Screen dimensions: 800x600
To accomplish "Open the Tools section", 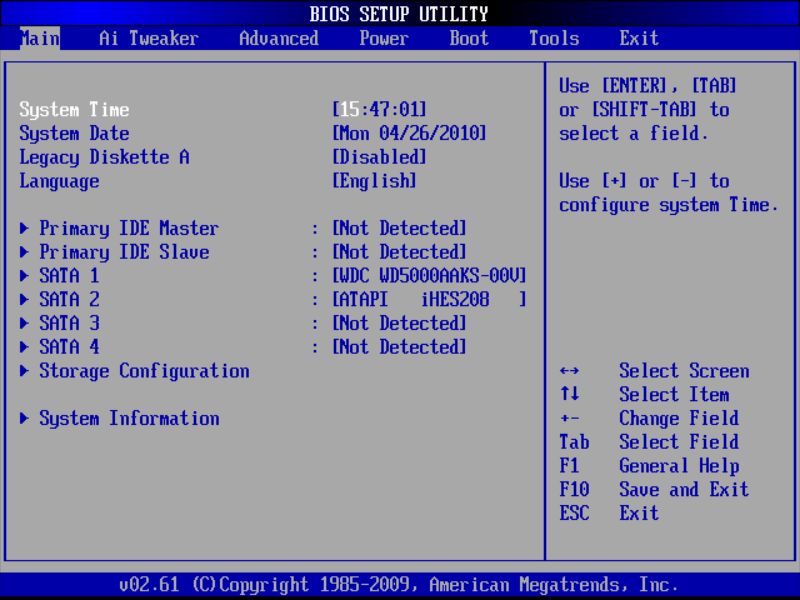I will (x=552, y=38).
